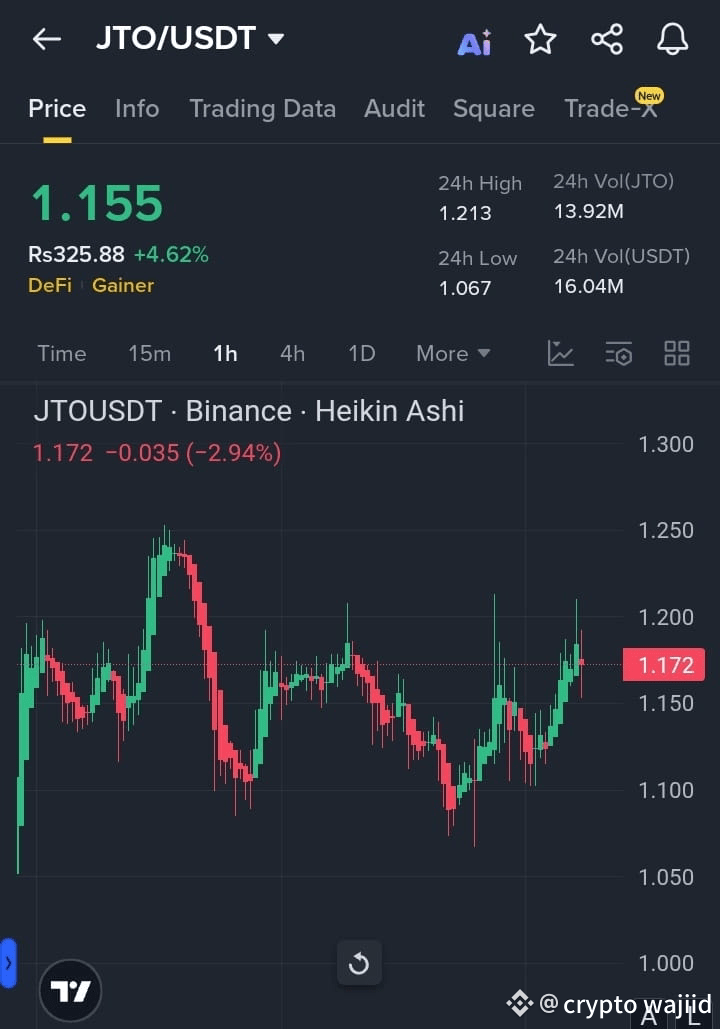720x1029 pixels.
Task: Add JTO/USDT to favorites star
Action: click(540, 39)
